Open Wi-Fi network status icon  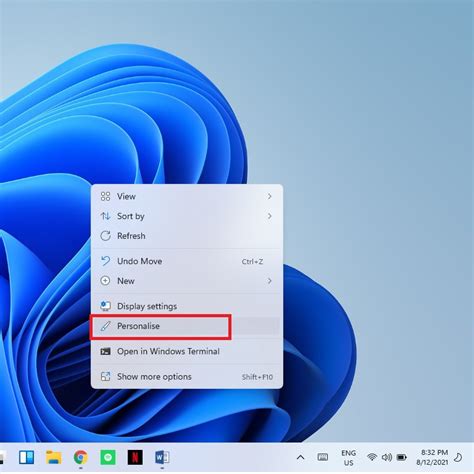pyautogui.click(x=372, y=457)
